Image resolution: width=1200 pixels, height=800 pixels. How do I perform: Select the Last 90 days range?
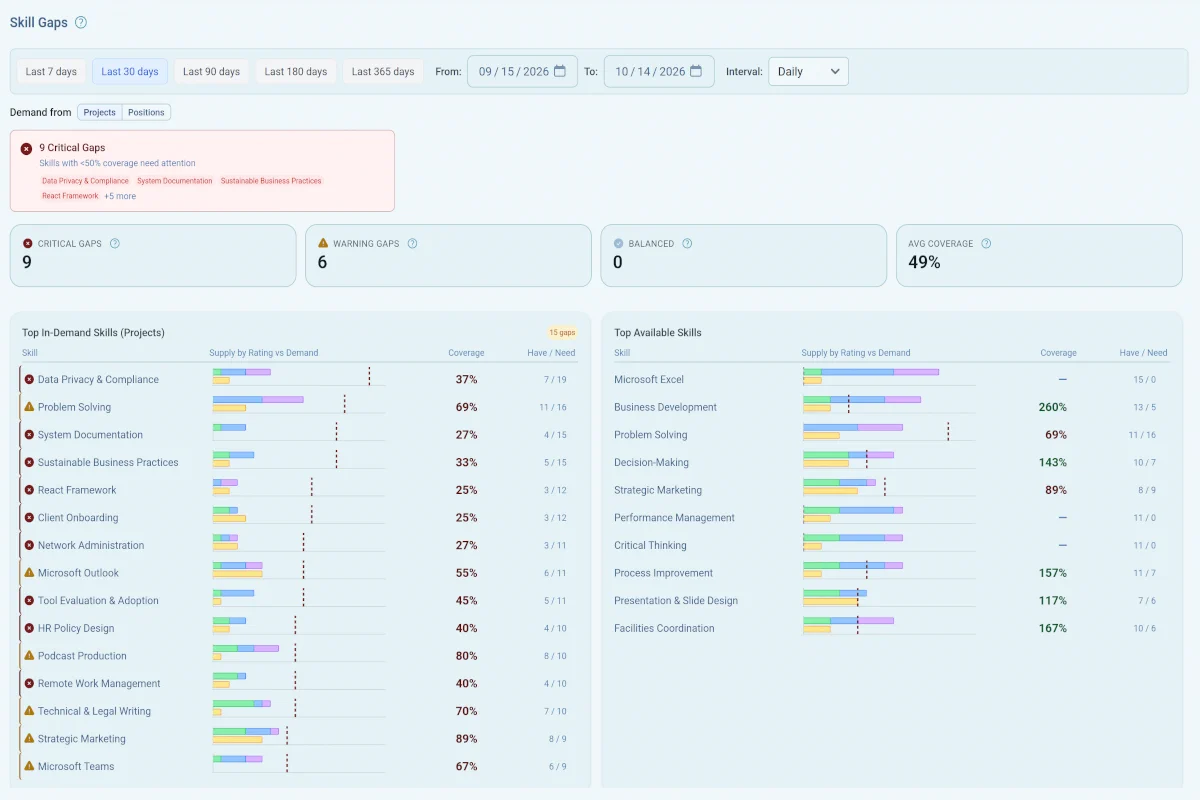click(212, 71)
